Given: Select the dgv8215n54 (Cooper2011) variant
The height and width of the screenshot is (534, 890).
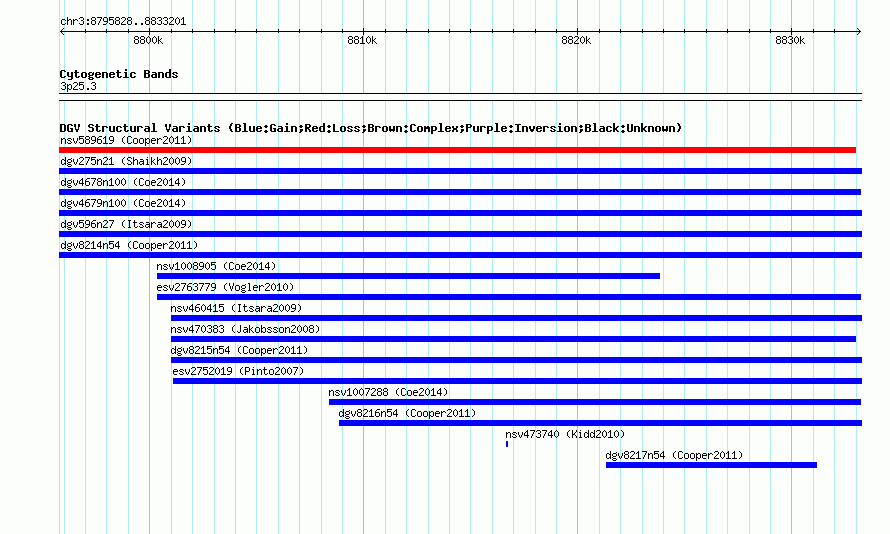Looking at the screenshot, I should click(x=516, y=360).
